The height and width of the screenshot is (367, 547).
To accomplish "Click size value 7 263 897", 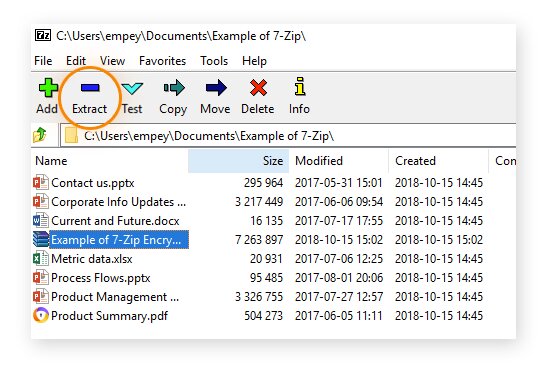I will click(x=259, y=240).
